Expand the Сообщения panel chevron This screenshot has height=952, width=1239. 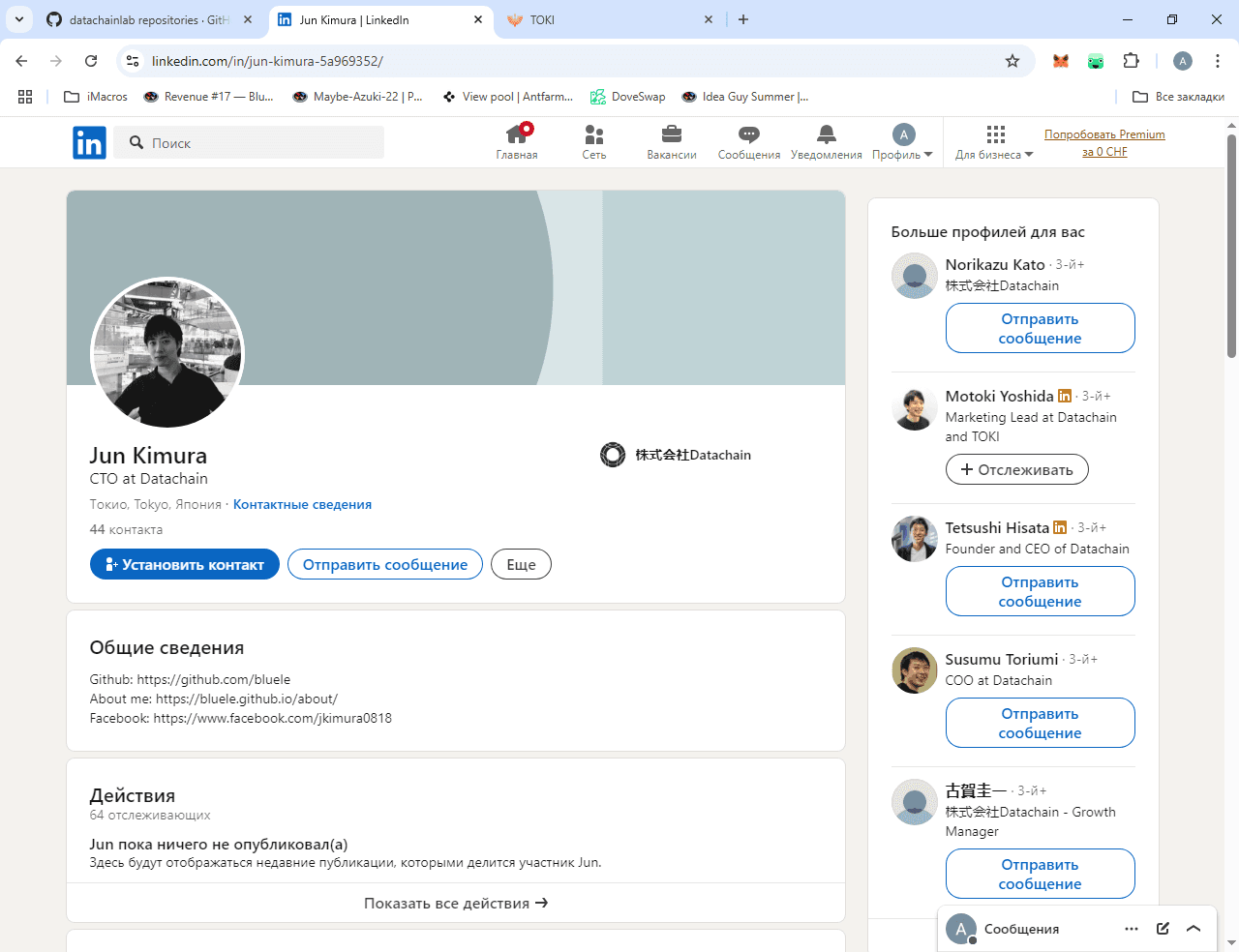(x=1194, y=929)
